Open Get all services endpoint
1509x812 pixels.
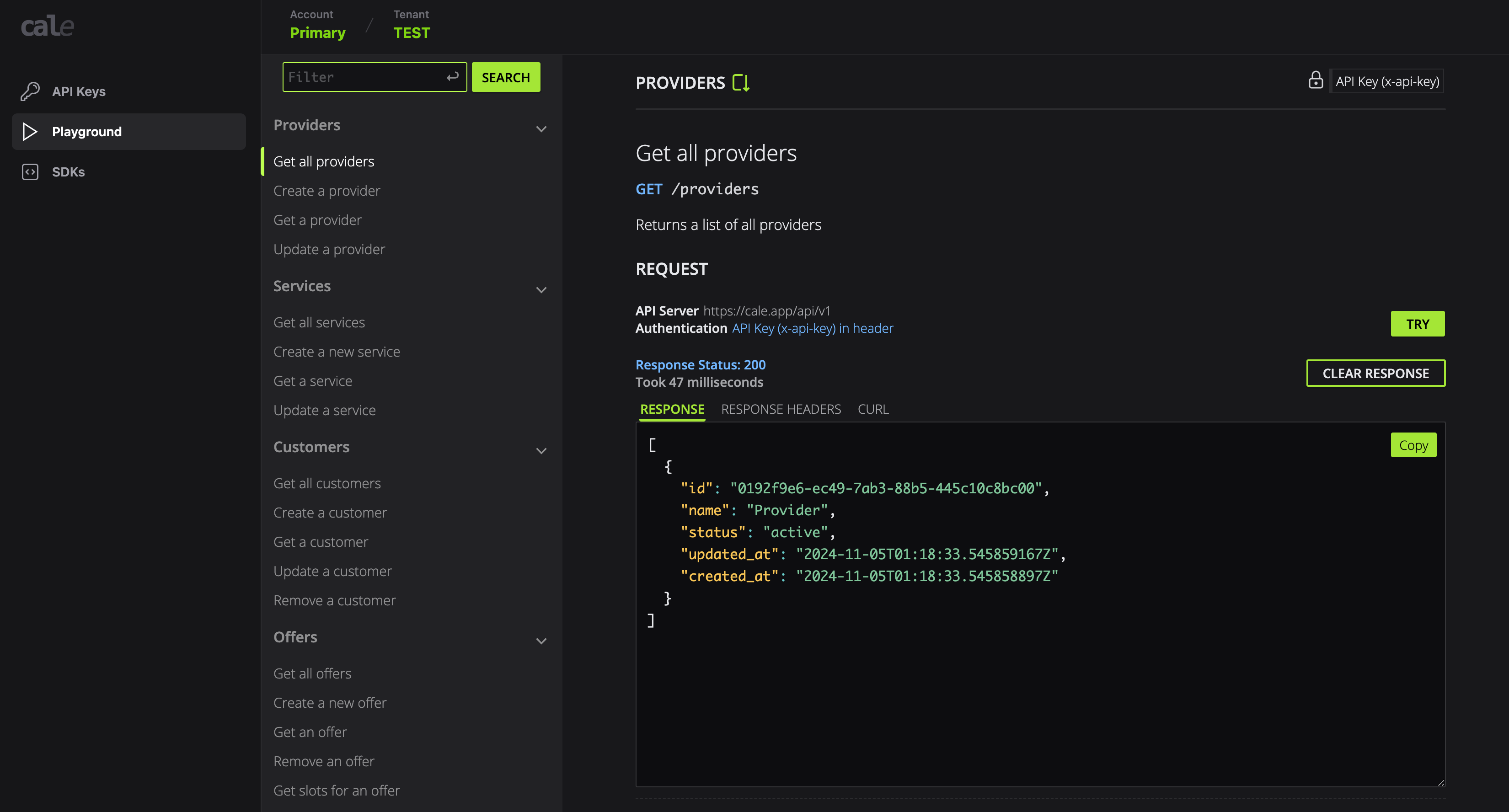(319, 322)
